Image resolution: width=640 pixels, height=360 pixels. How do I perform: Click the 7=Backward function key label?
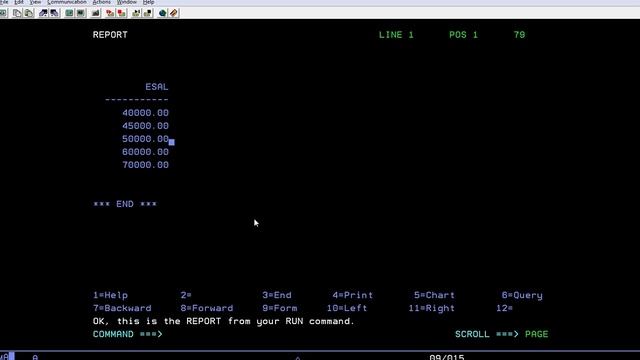(x=122, y=308)
